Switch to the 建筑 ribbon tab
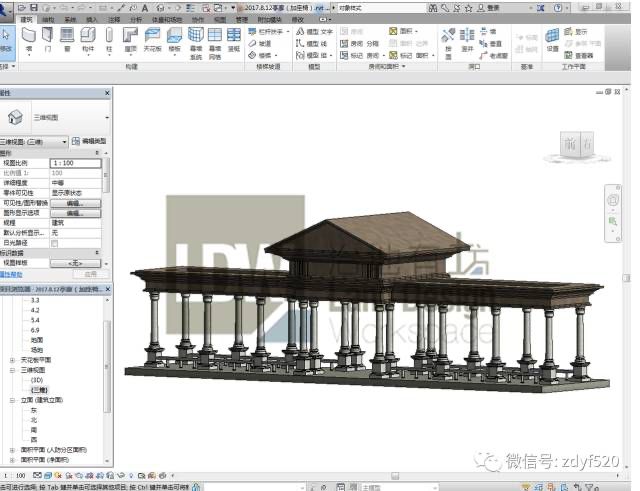Image resolution: width=640 pixels, height=491 pixels. pyautogui.click(x=27, y=19)
